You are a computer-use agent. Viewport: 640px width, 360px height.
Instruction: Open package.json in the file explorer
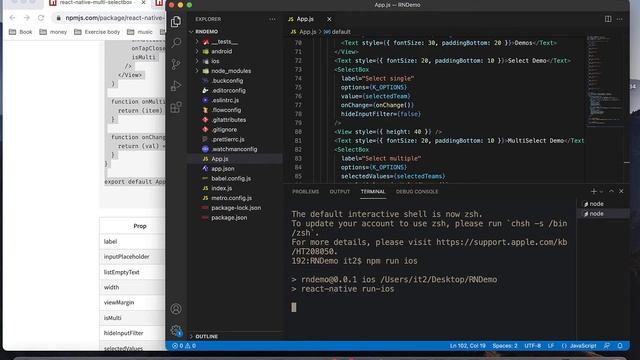[x=235, y=218]
